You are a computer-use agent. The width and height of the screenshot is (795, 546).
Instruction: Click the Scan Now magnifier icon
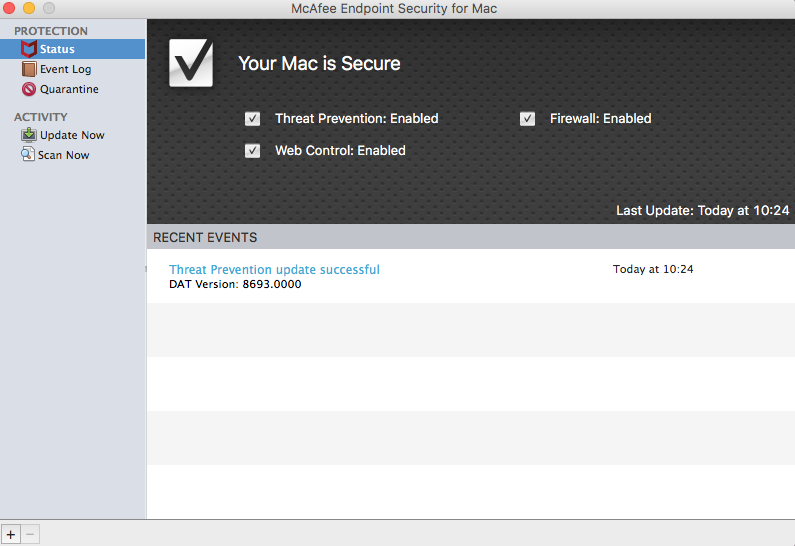(29, 155)
